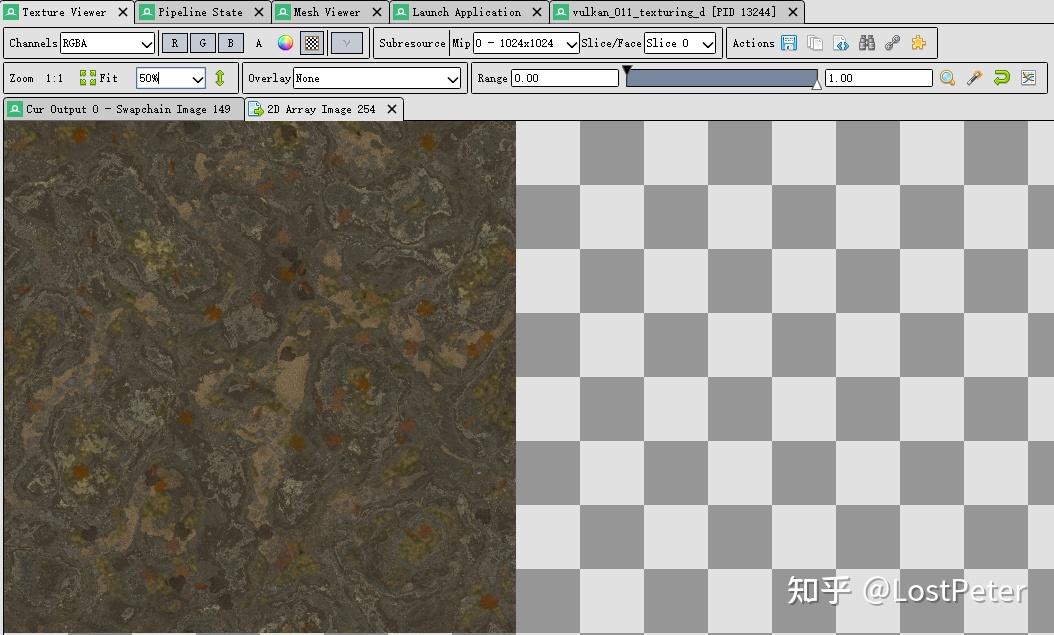Viewport: 1054px width, 635px height.
Task: Open the Slice/Face dropdown
Action: pyautogui.click(x=680, y=43)
